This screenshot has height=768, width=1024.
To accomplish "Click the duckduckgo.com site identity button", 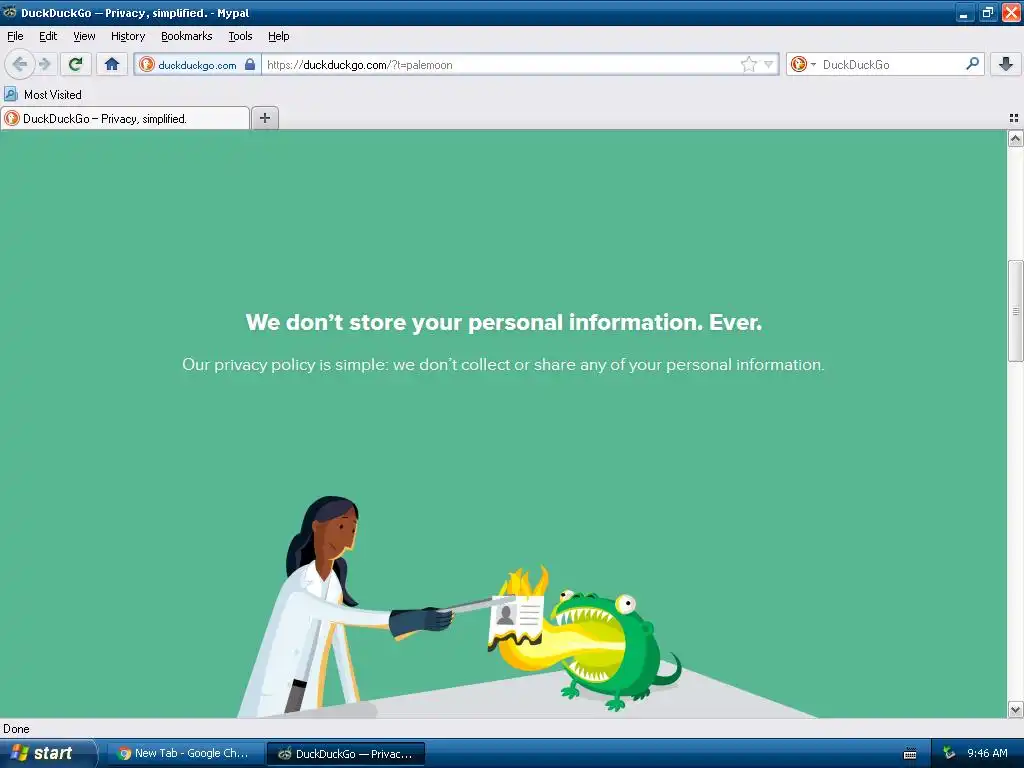I will click(197, 65).
